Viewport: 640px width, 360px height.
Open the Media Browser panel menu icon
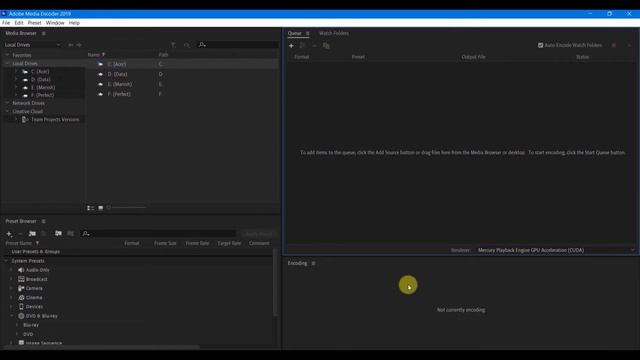[44, 33]
